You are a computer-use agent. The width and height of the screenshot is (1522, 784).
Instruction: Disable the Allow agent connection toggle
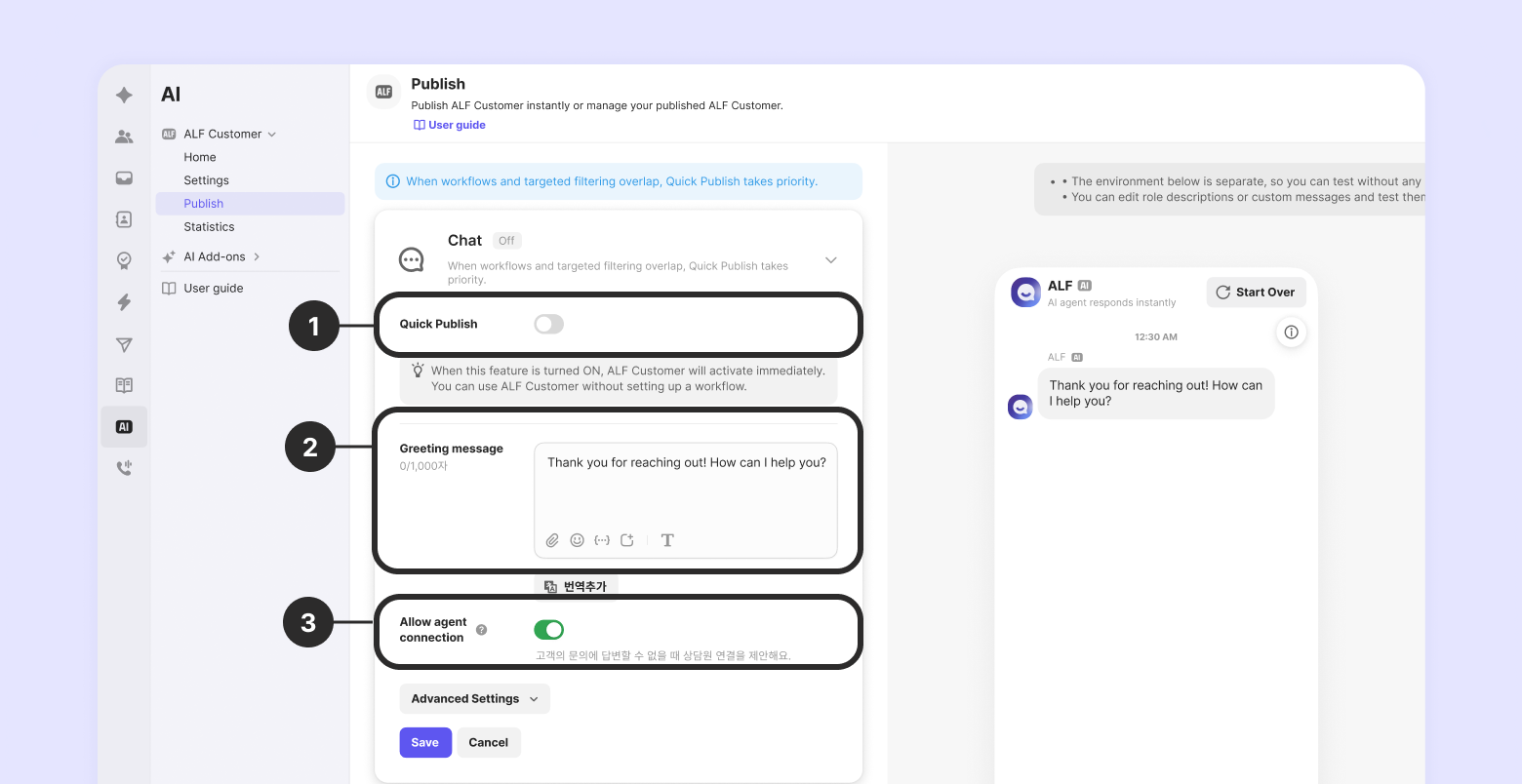point(548,630)
